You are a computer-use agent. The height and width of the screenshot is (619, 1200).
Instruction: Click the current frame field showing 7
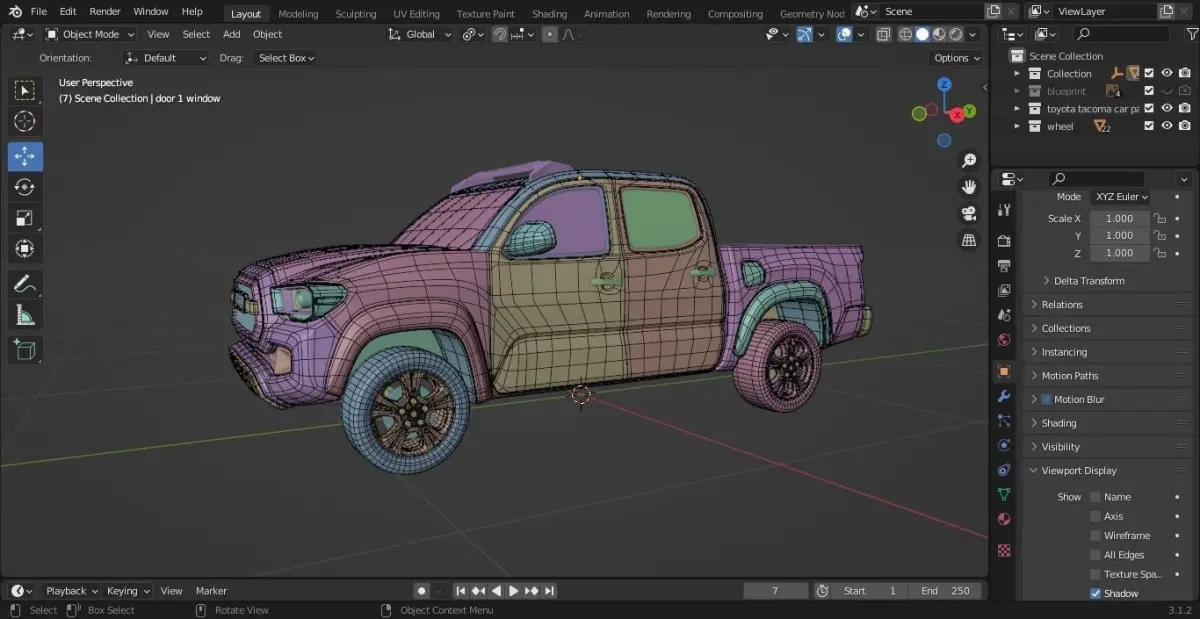coord(775,591)
